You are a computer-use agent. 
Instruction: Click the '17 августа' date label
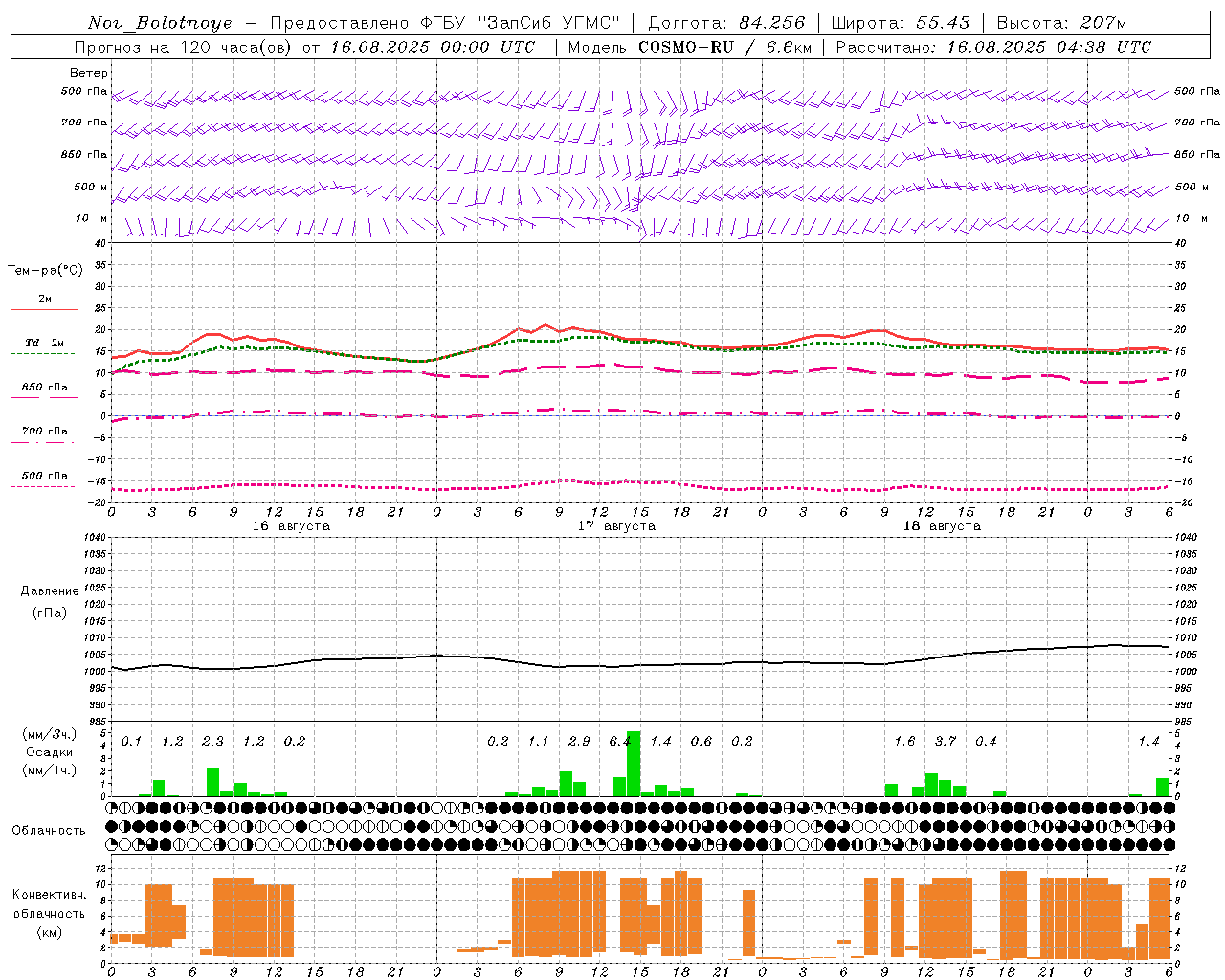pos(616,526)
